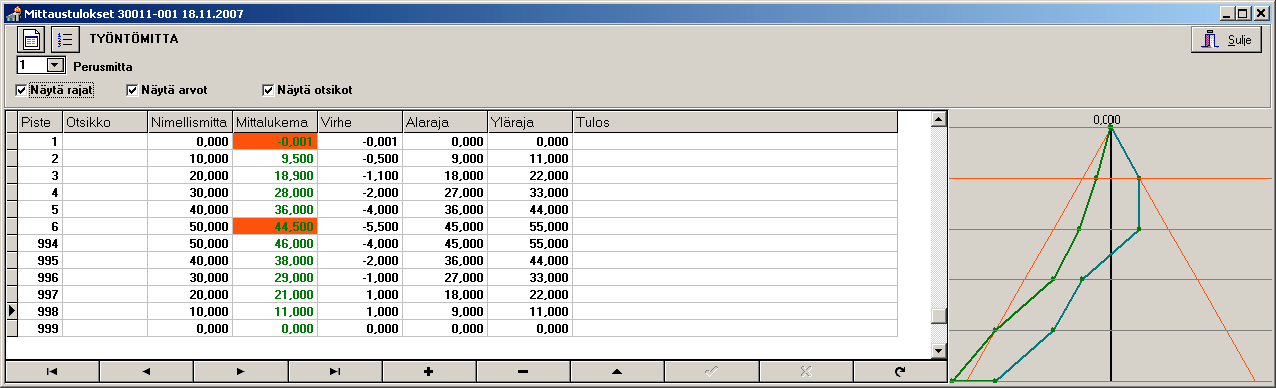Click Mittalukema value 46,000
The width and height of the screenshot is (1276, 388).
coord(274,243)
